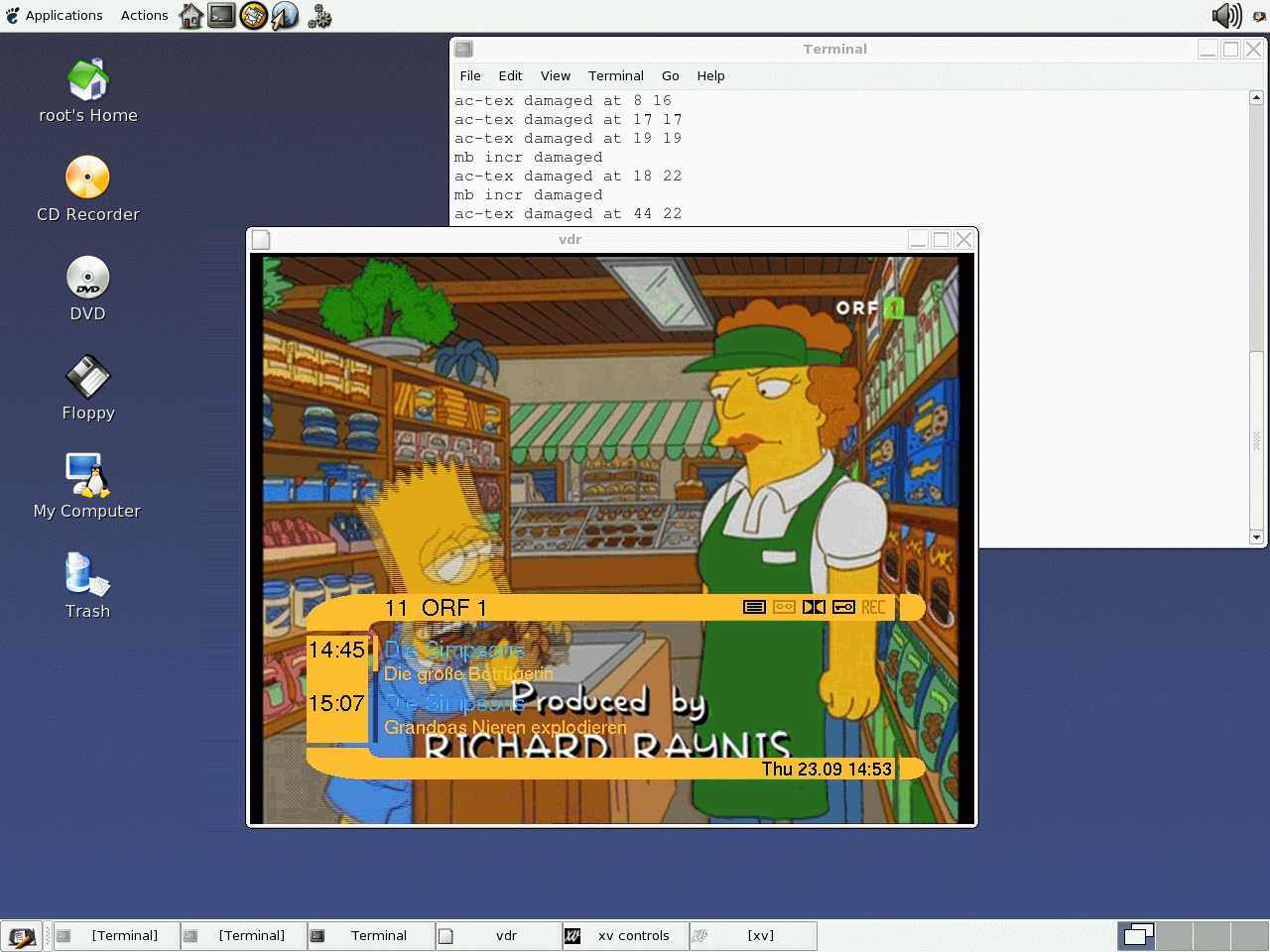Select the Floppy desktop icon
Viewport: 1270px width, 952px height.
(x=87, y=377)
